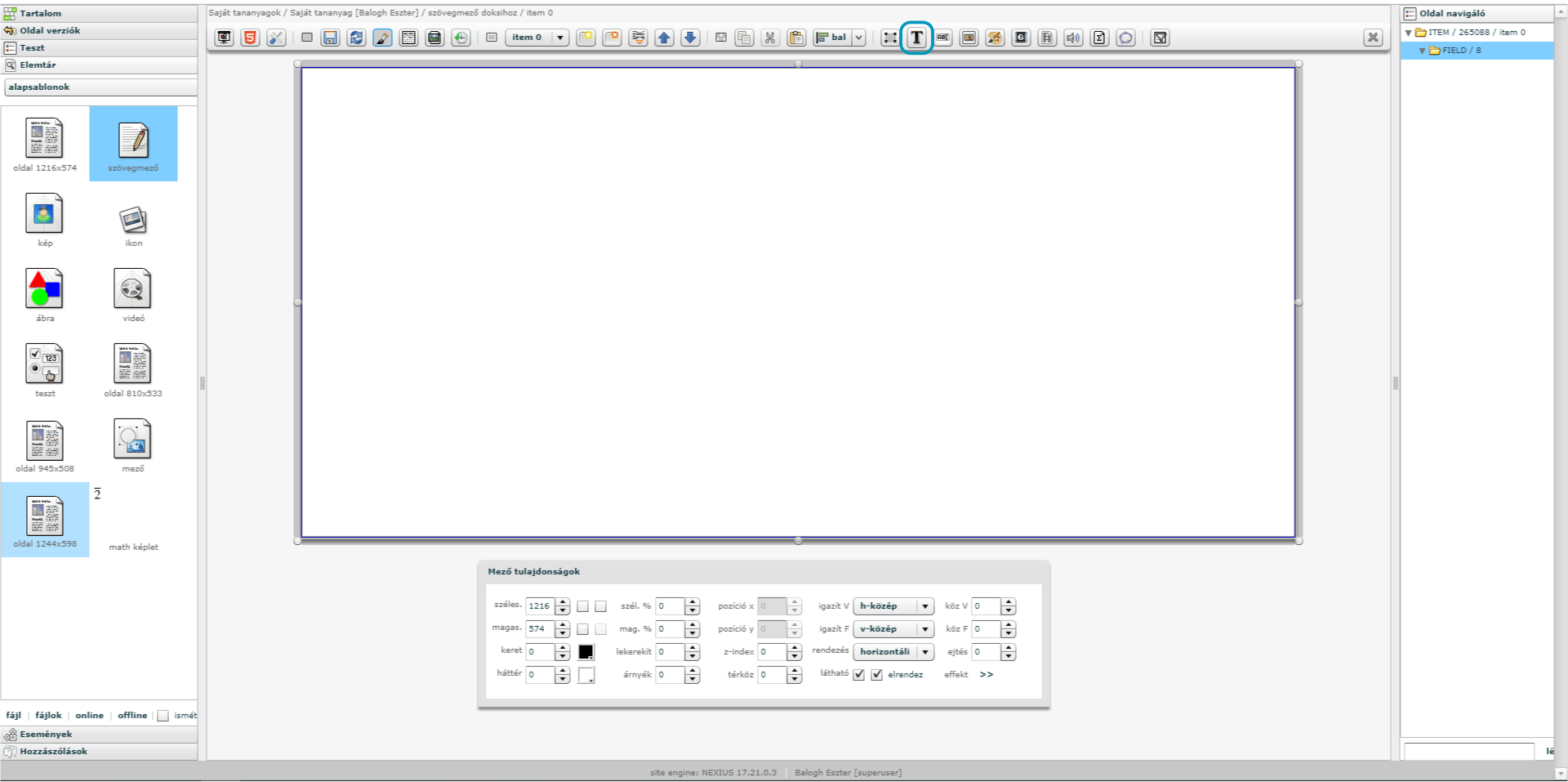
Task: Open the Oldal verziók panel
Action: (50, 31)
